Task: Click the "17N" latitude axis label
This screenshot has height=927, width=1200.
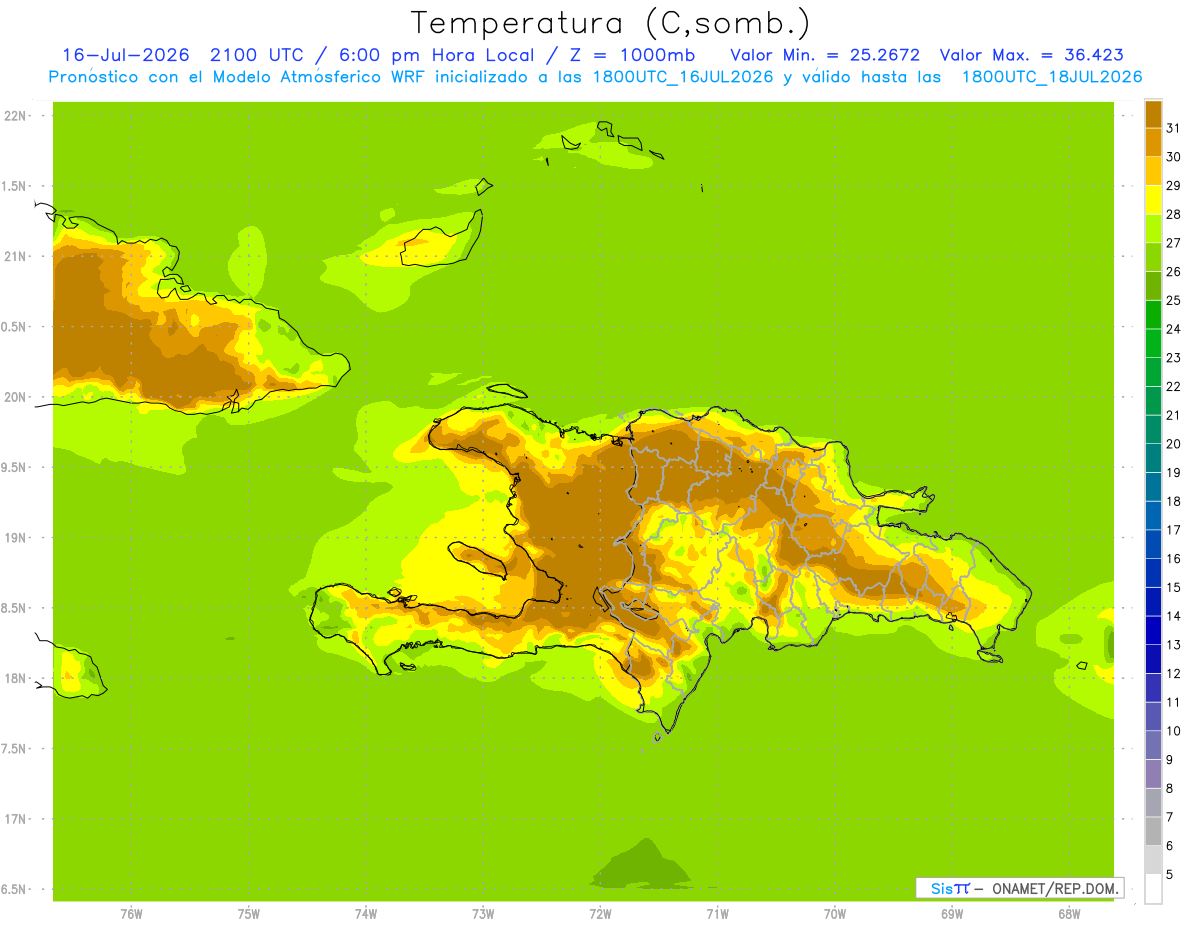Action: pos(14,819)
